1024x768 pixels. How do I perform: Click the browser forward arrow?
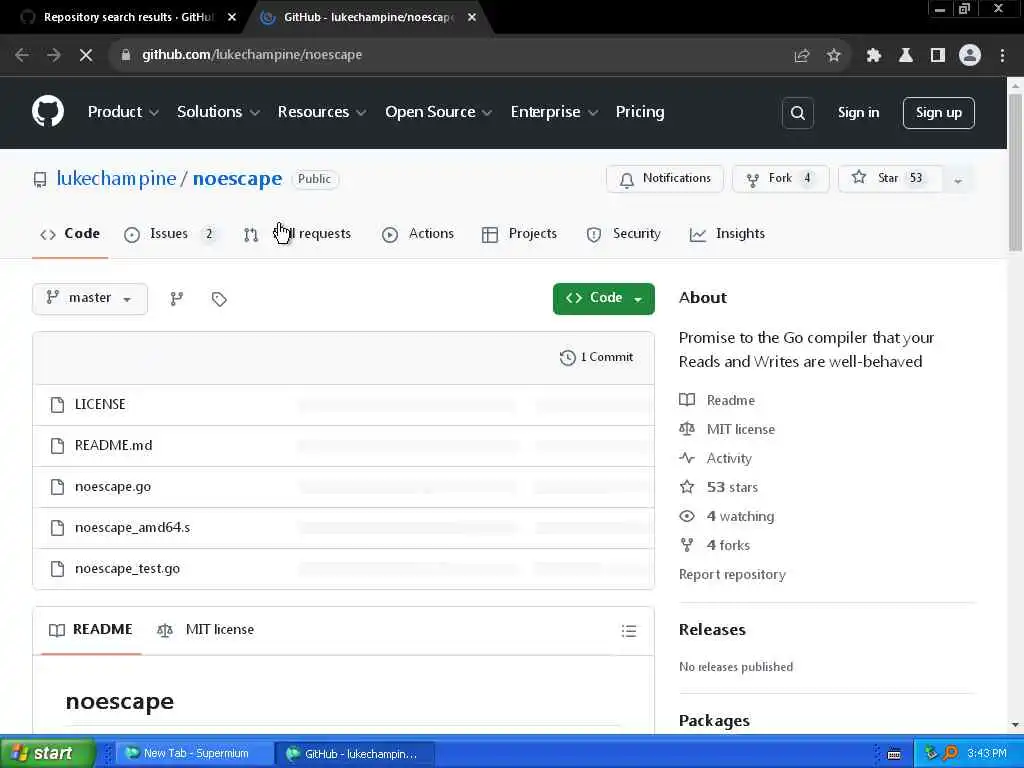[x=54, y=55]
